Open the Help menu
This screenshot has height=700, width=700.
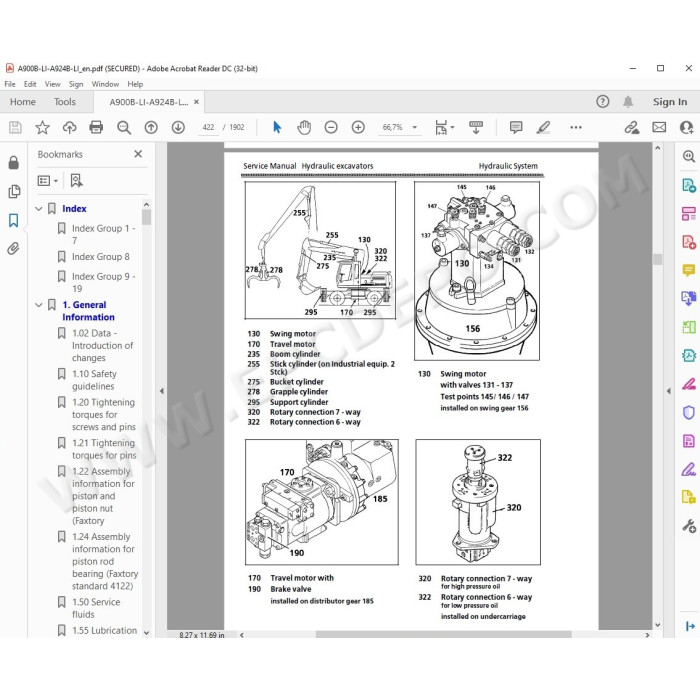[x=135, y=84]
